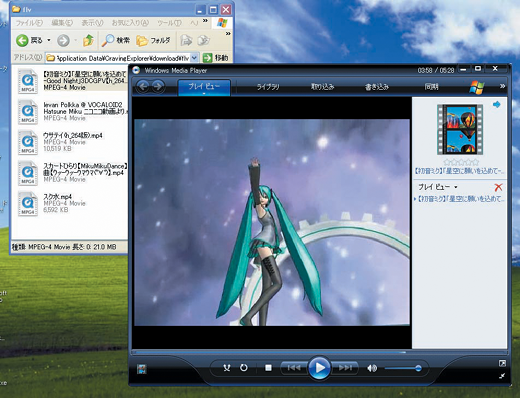
Task: Click the MPG4 icon of スク水 file
Action: 28,203
